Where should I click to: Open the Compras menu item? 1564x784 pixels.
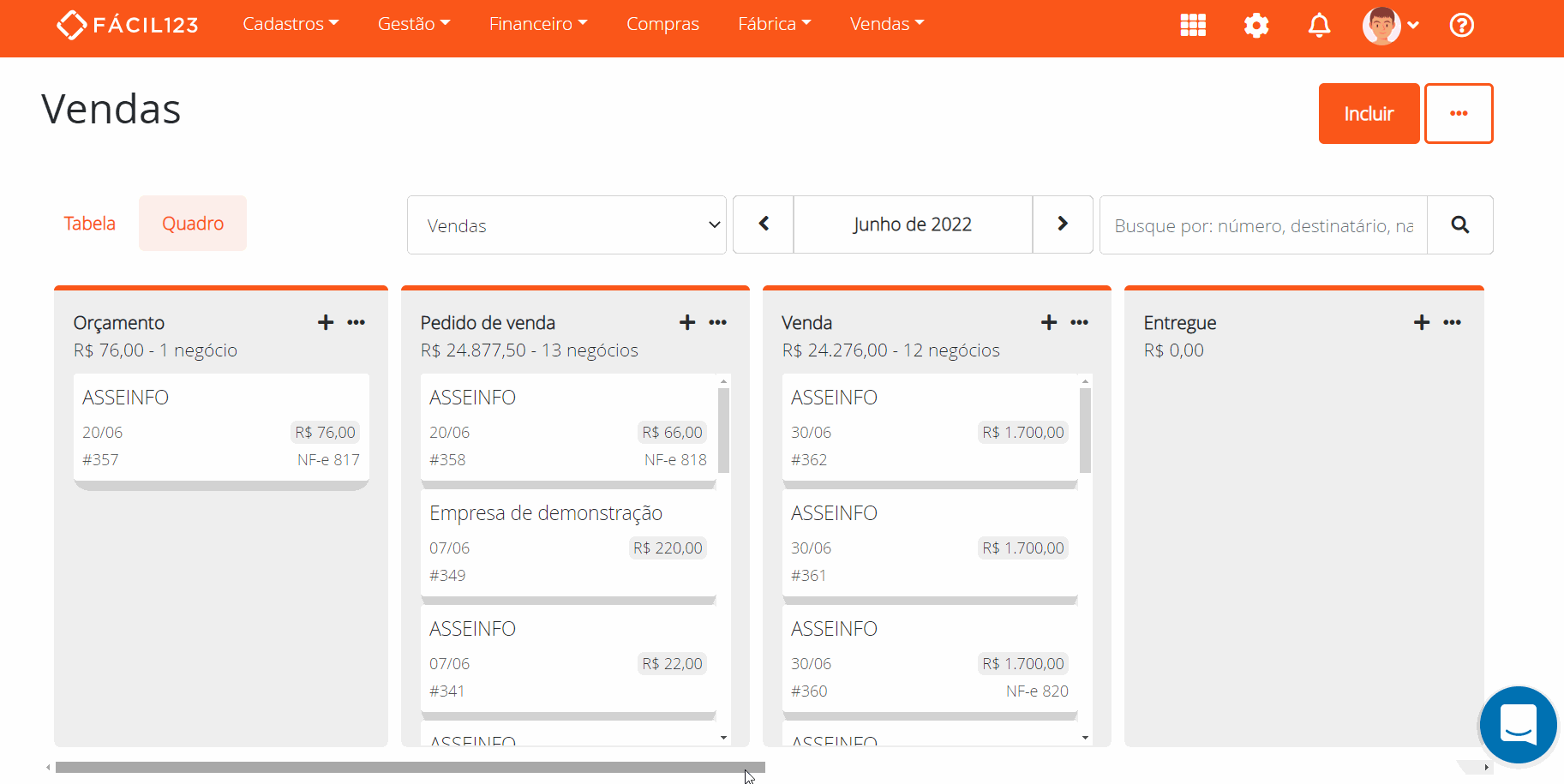tap(662, 24)
